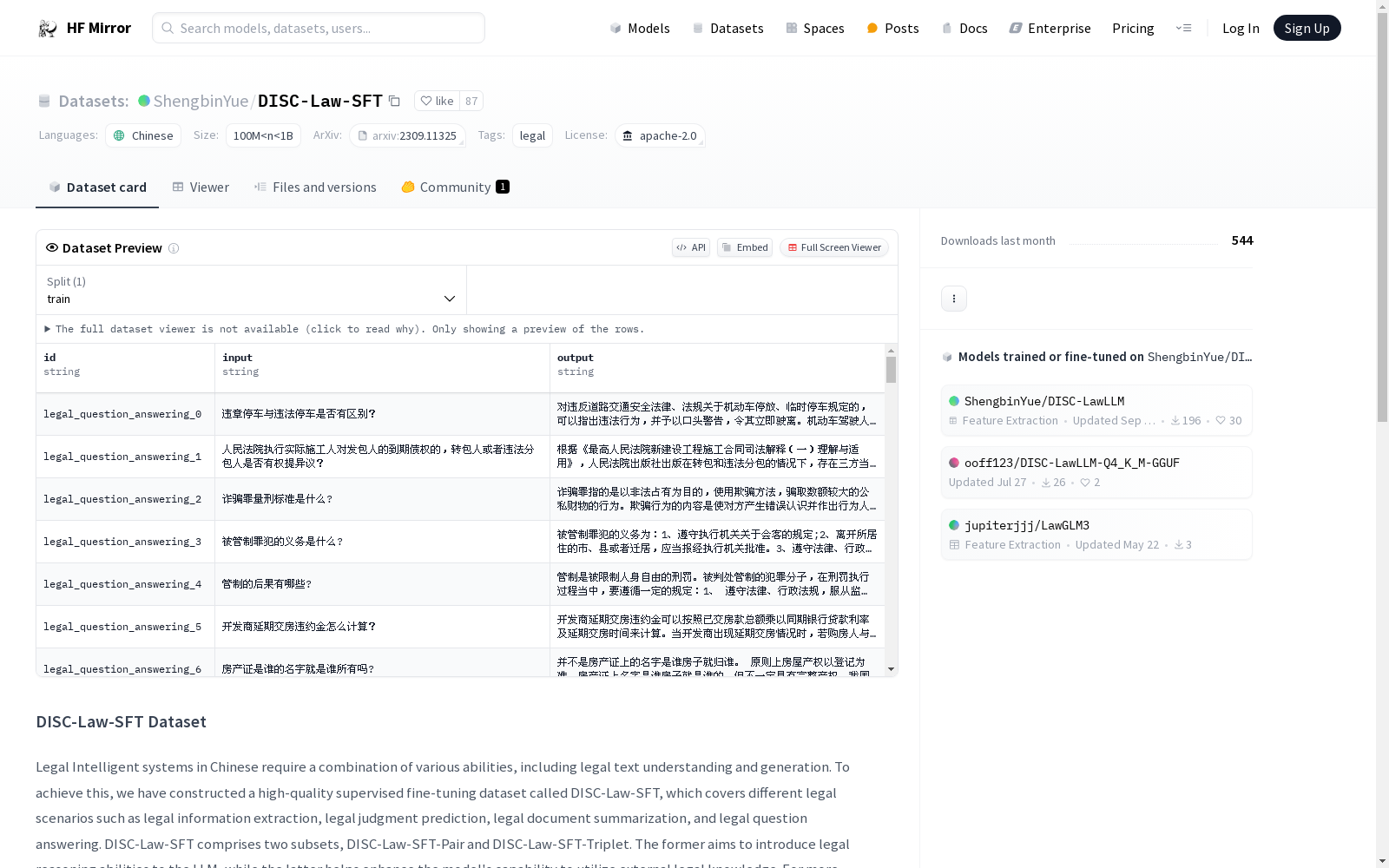
Task: Open arxiv:2309.11325 paper tag
Action: point(407,135)
